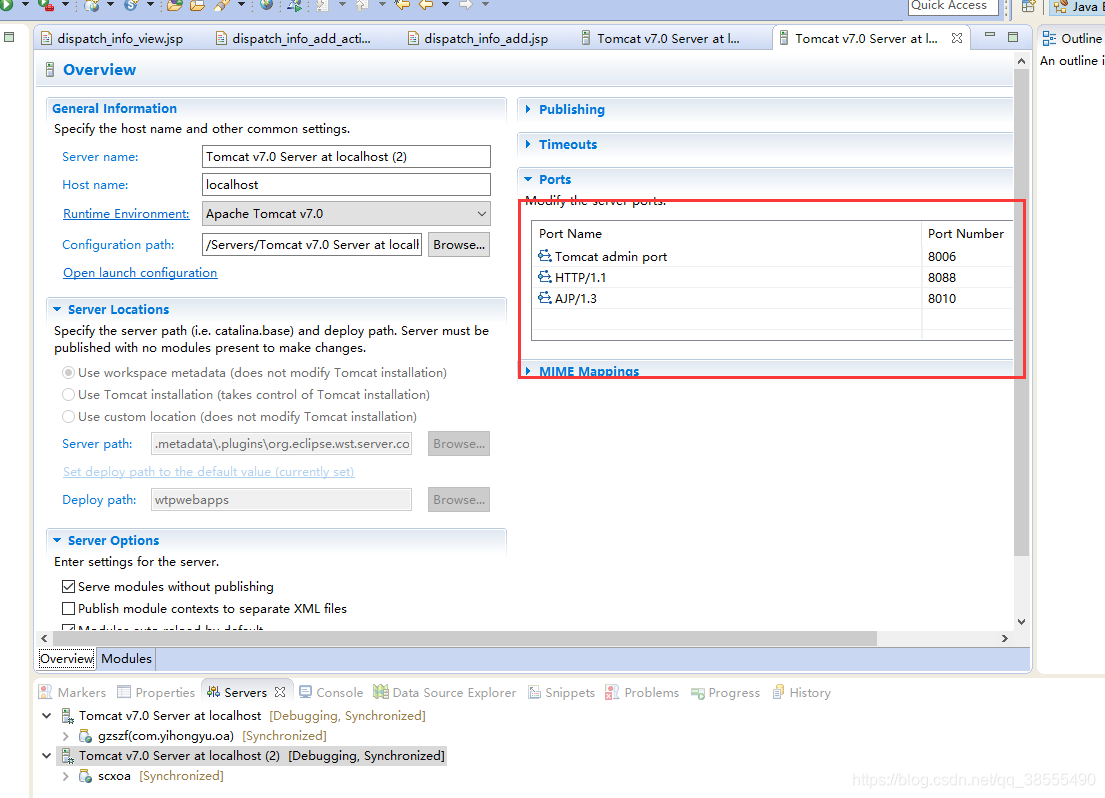
Task: Collapse Tomcat v7.0 Server at localhost (2) node
Action: (x=47, y=756)
